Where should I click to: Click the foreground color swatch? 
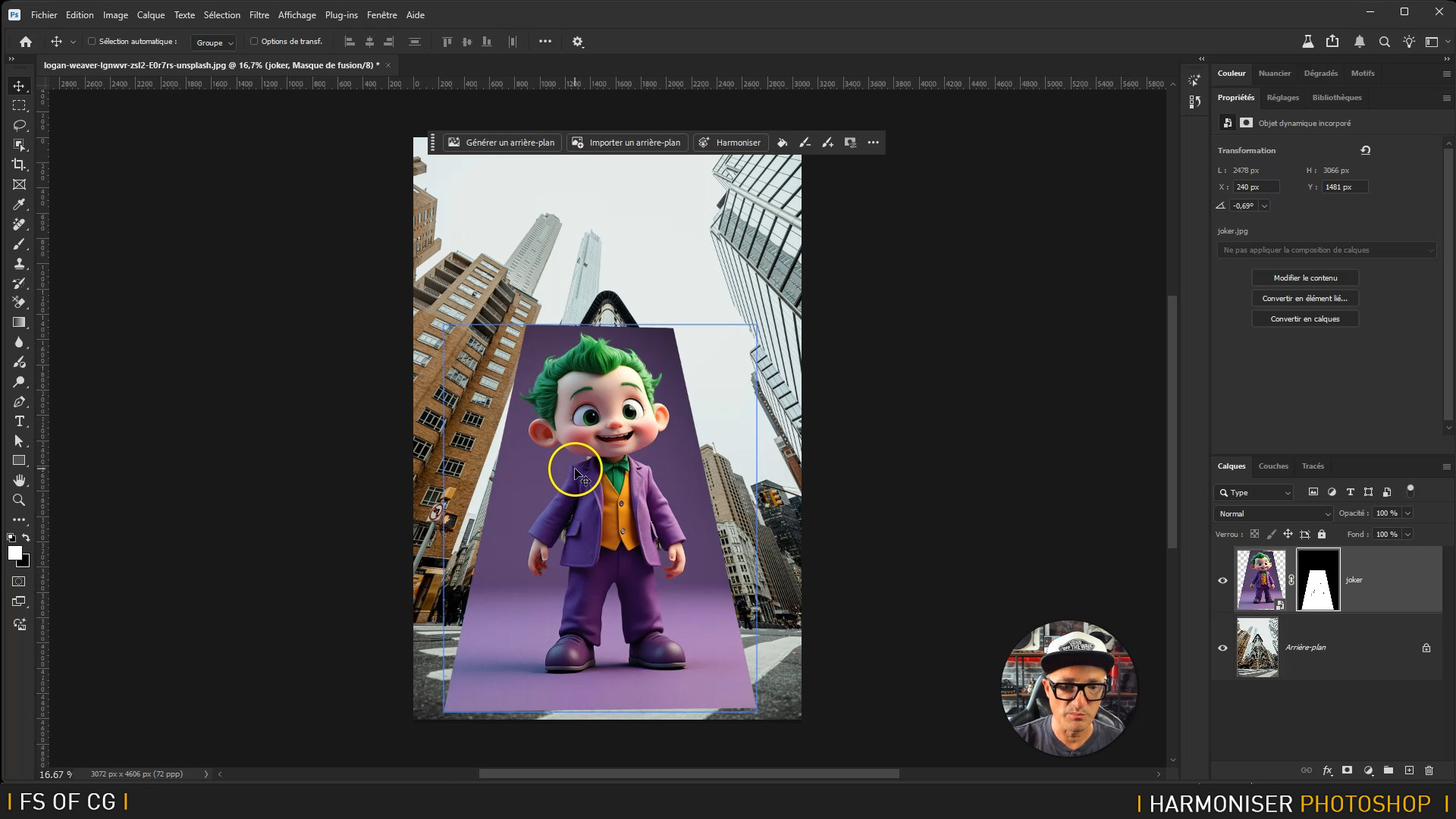(x=14, y=554)
